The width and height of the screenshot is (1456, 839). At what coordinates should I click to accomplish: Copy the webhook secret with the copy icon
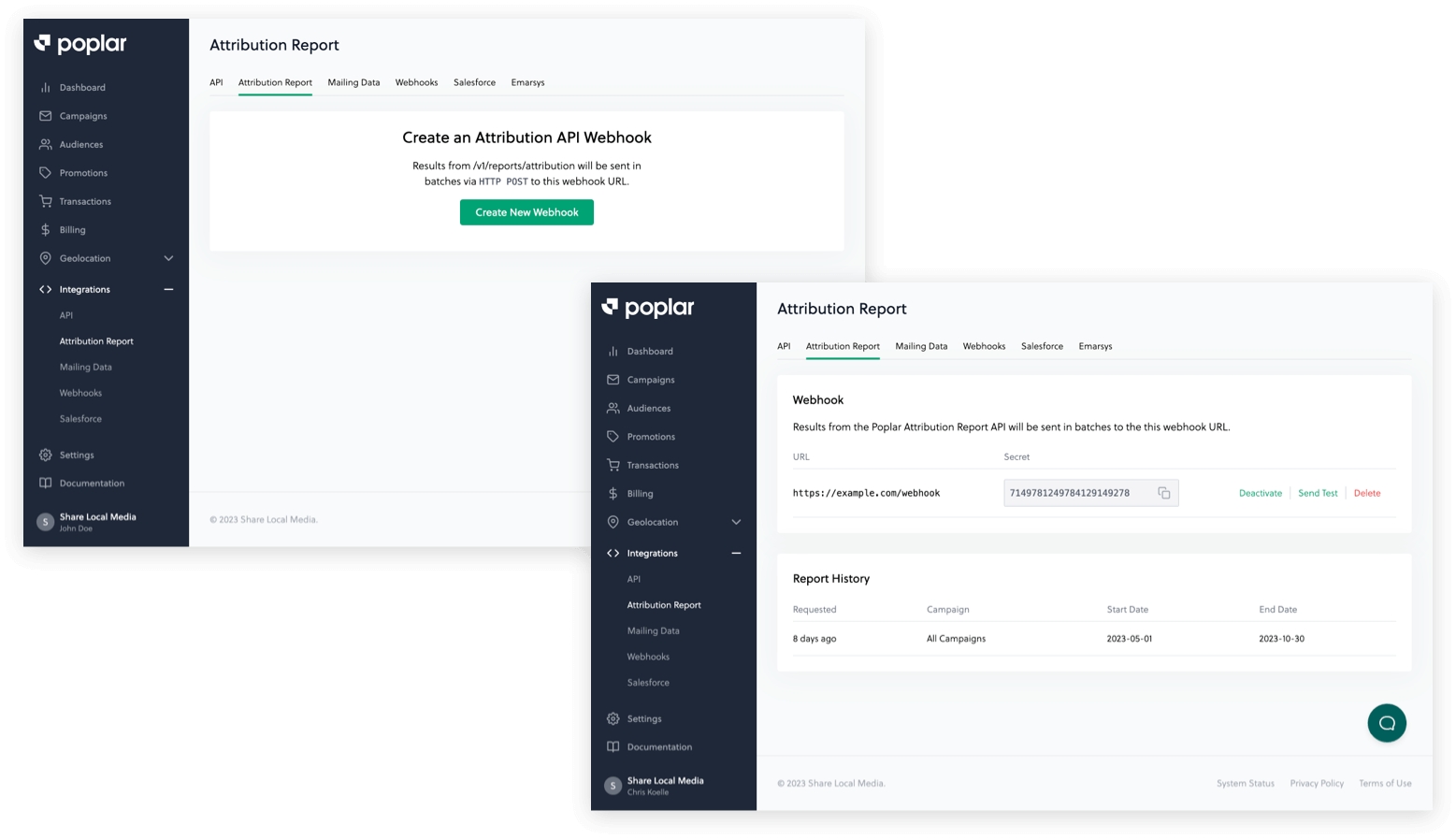(1163, 493)
